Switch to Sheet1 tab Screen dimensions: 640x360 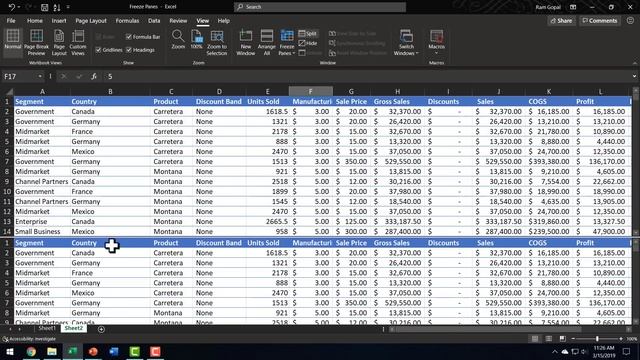tap(47, 329)
